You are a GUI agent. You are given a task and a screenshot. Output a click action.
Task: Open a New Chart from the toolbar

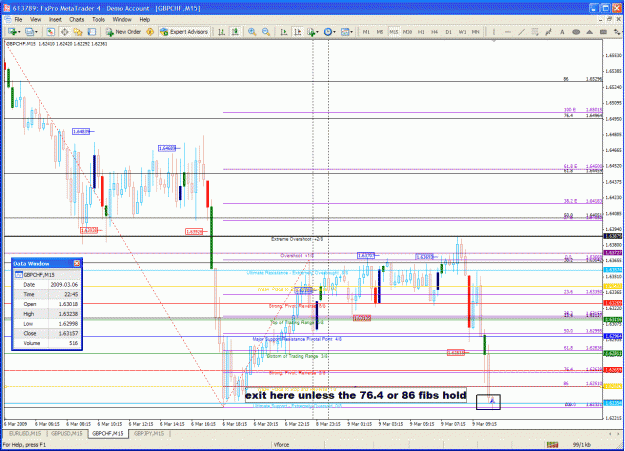[12, 32]
